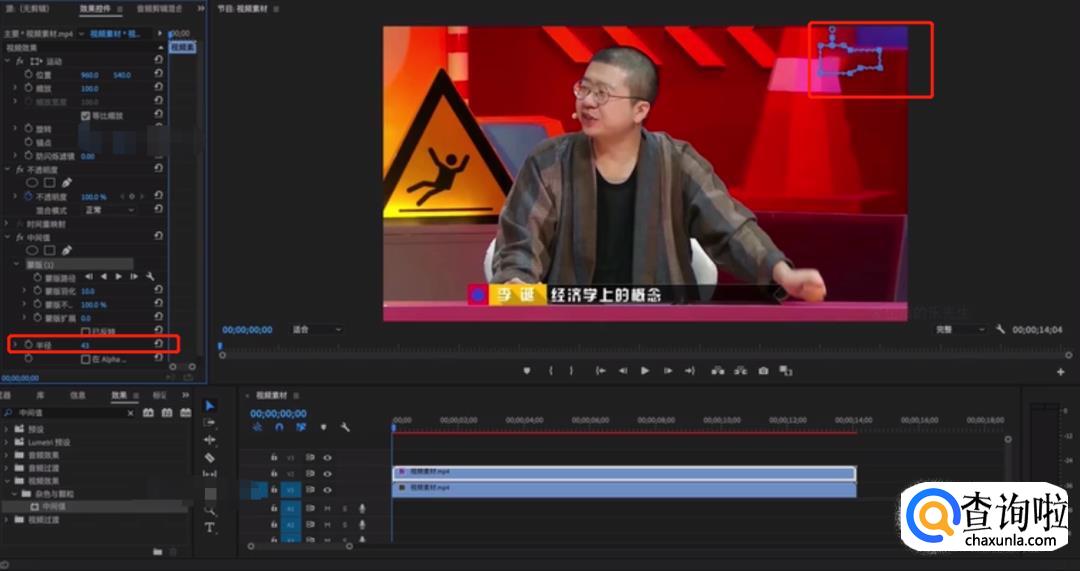Add marker in the Program monitor

tap(527, 371)
